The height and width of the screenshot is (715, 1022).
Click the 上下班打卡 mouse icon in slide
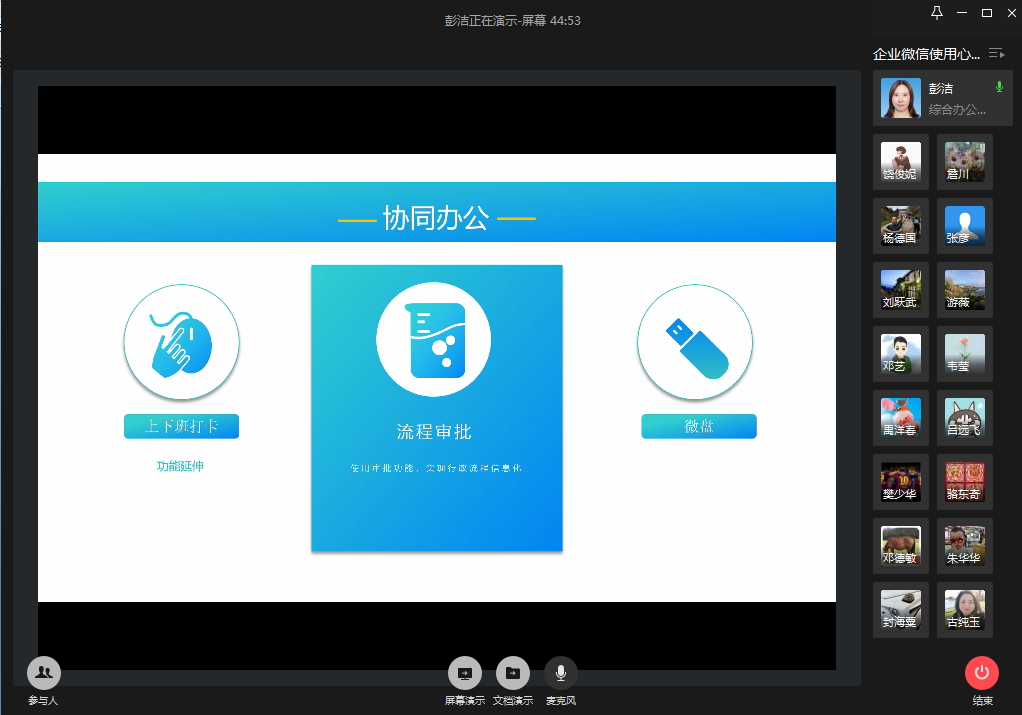(181, 342)
